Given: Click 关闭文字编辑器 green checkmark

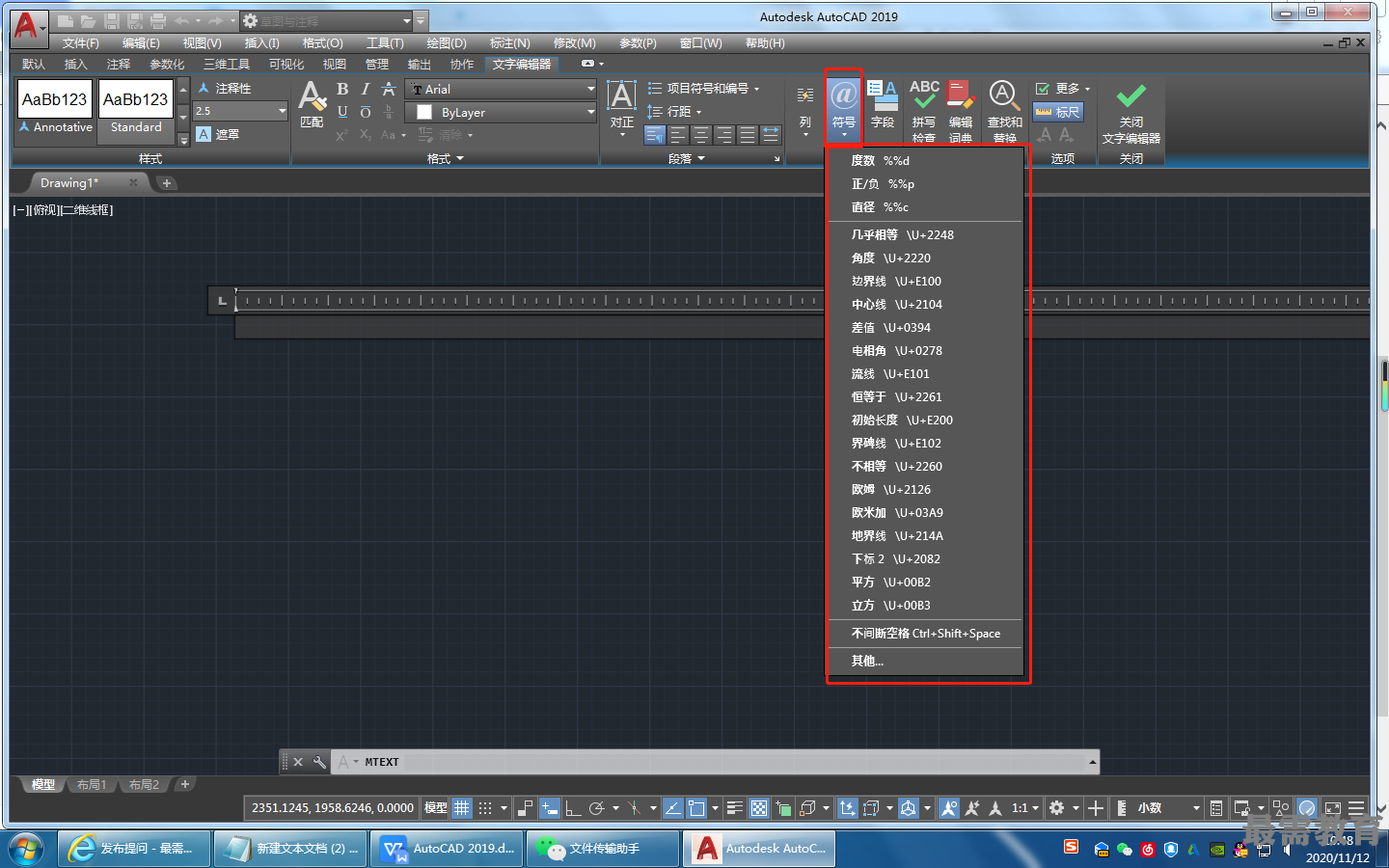Looking at the screenshot, I should click(1130, 96).
